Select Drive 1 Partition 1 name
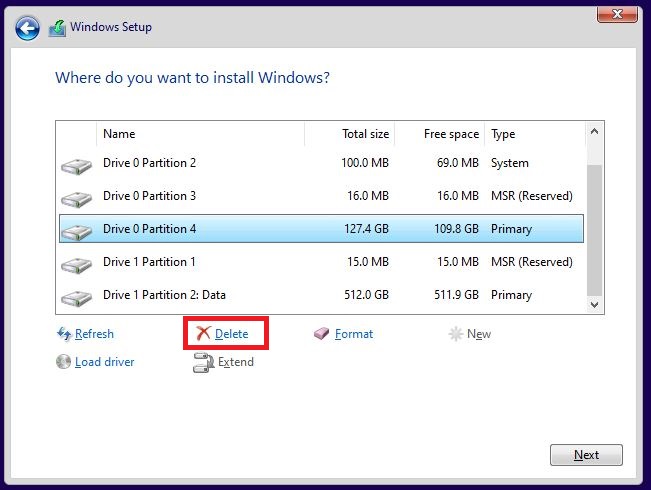 click(149, 262)
